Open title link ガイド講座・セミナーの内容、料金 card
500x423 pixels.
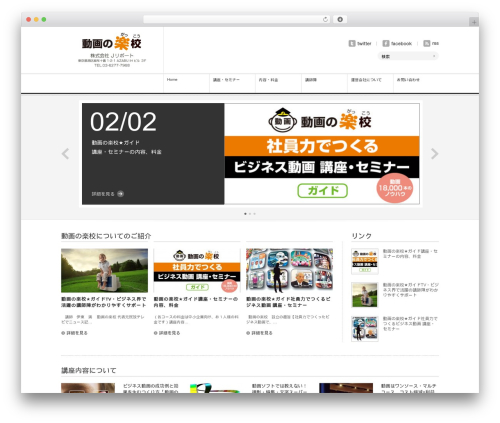pyautogui.click(x=196, y=302)
